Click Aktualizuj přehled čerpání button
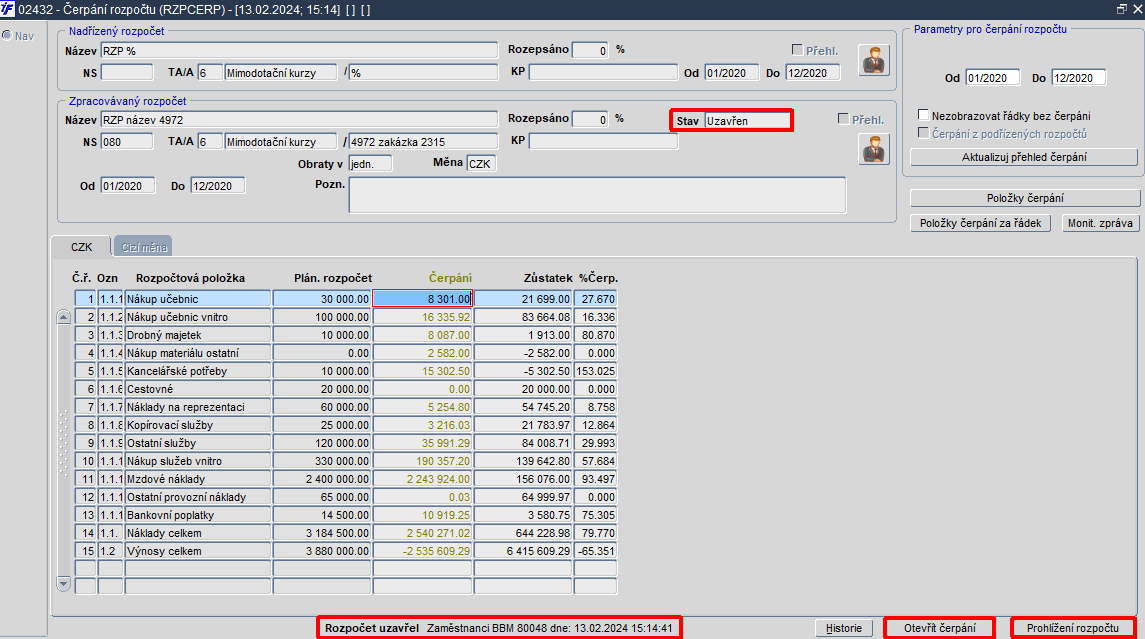 pos(1024,157)
